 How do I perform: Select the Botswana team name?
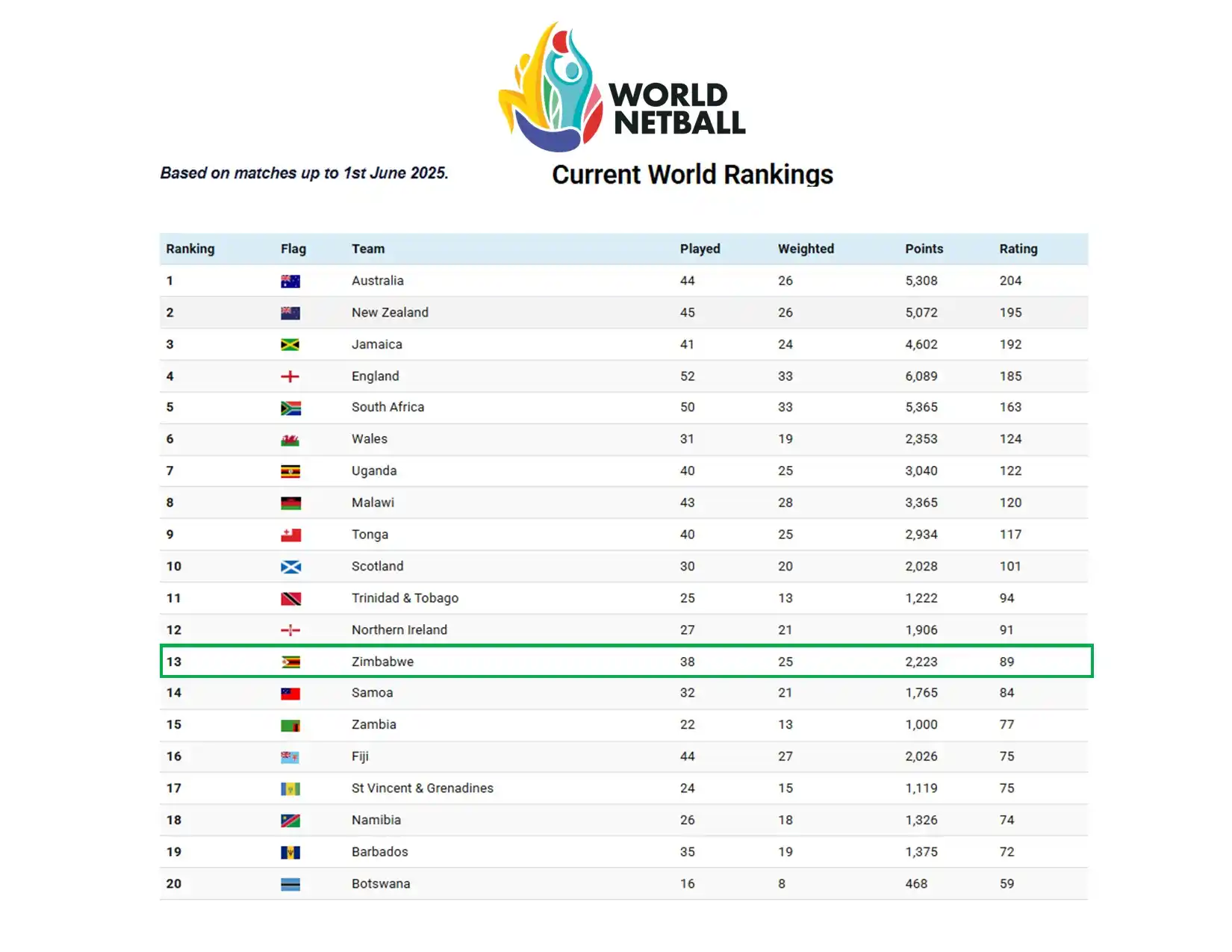click(381, 884)
